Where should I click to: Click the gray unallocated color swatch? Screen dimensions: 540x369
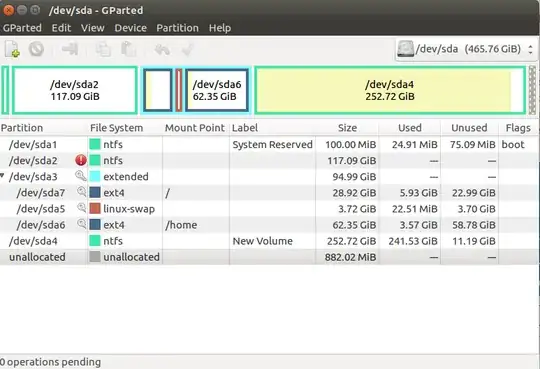pyautogui.click(x=95, y=256)
